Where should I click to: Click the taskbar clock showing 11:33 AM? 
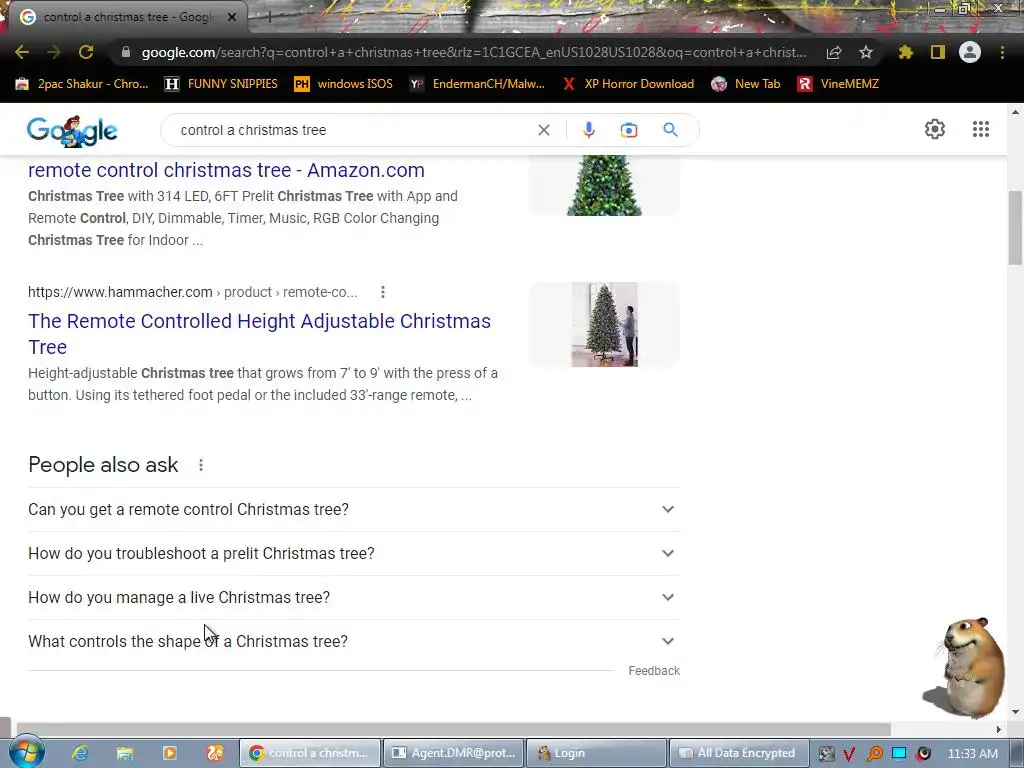[x=972, y=754]
